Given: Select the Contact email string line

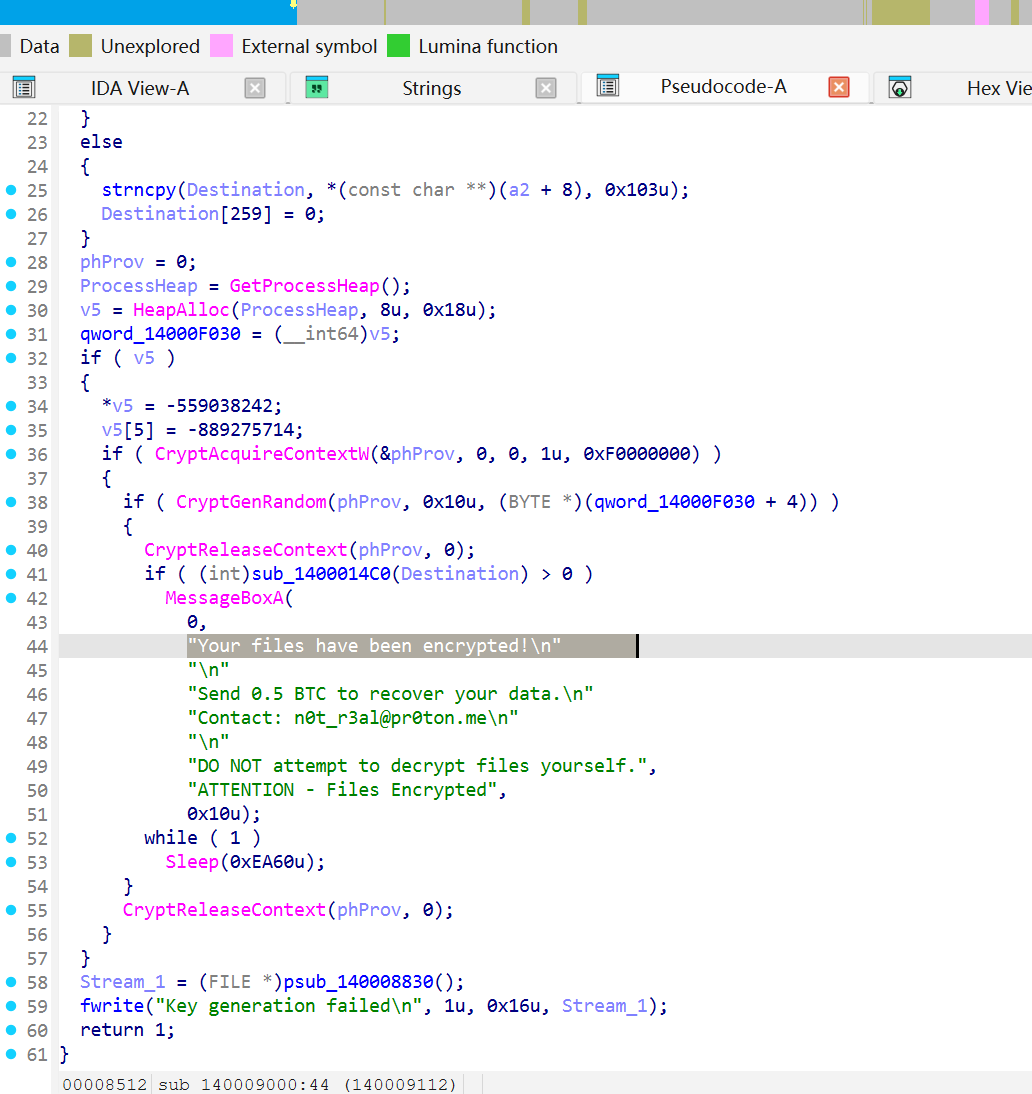Looking at the screenshot, I should 353,718.
